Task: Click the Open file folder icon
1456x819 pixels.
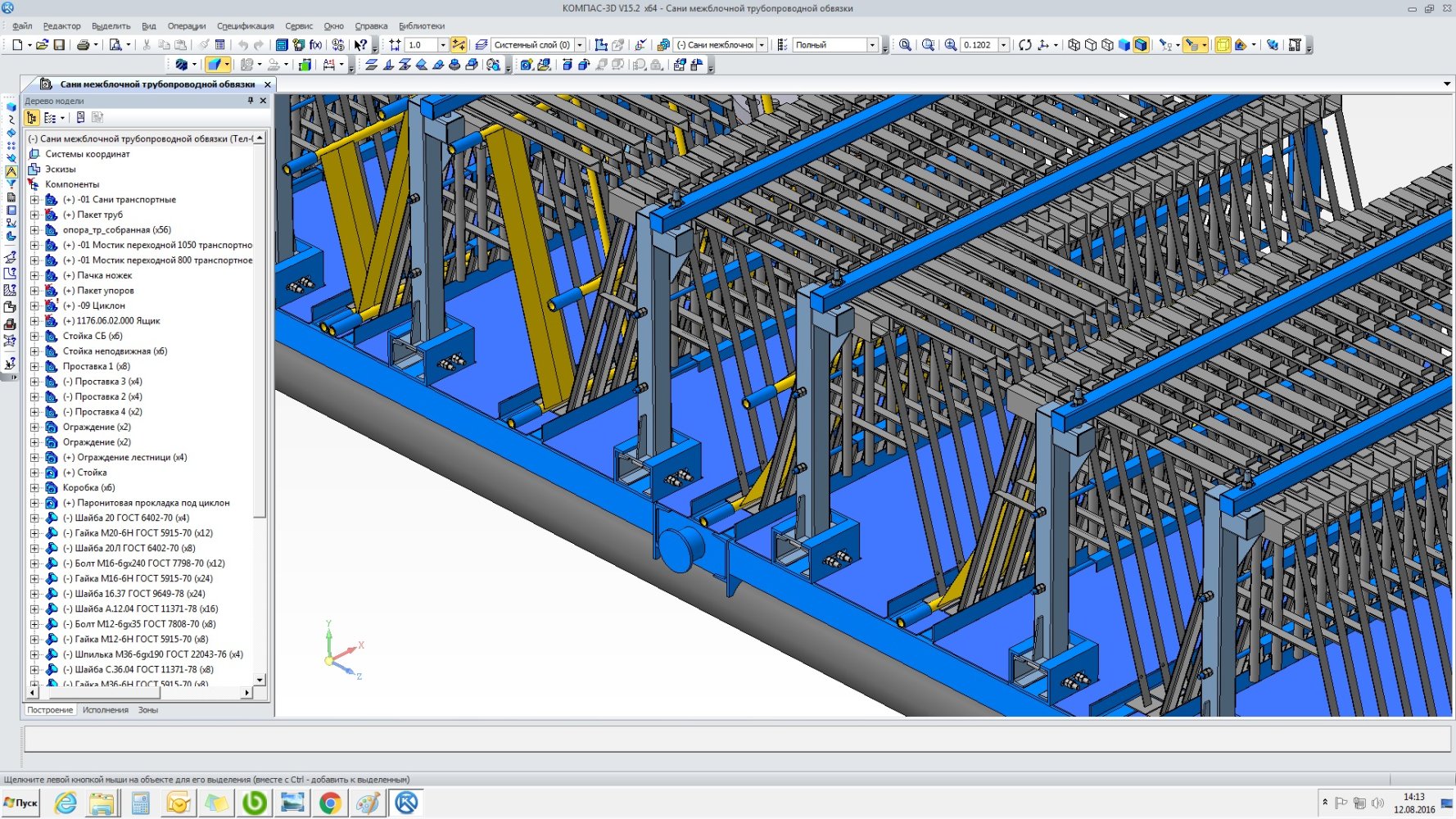Action: tap(42, 45)
